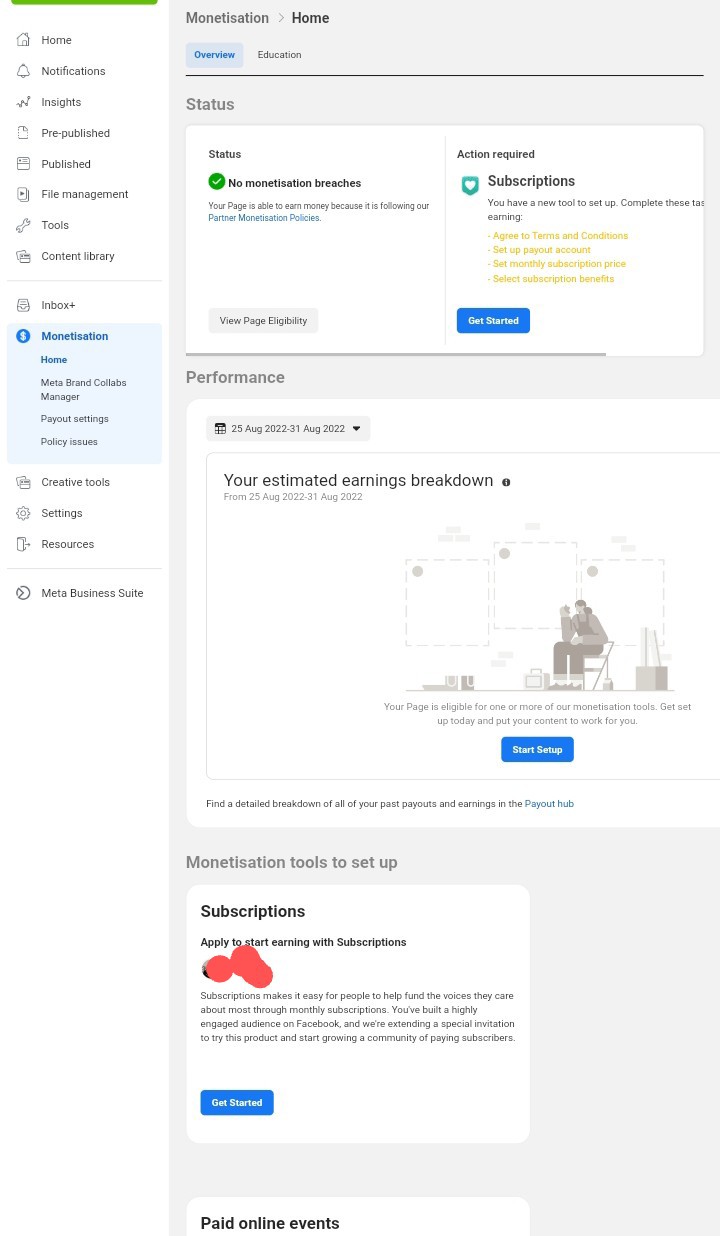
Task: Click Set monthly subscription price step
Action: 557,264
